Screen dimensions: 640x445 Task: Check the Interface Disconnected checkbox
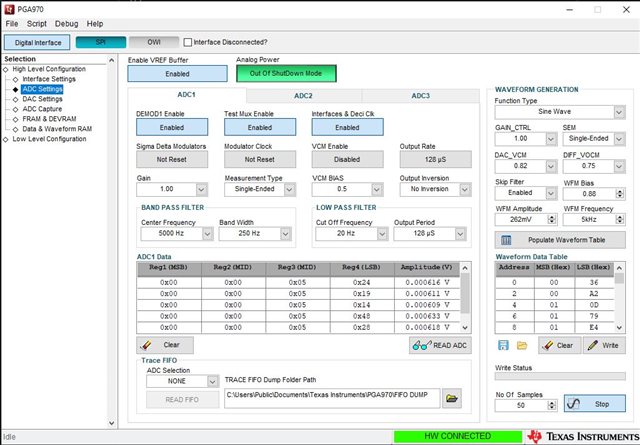(188, 42)
